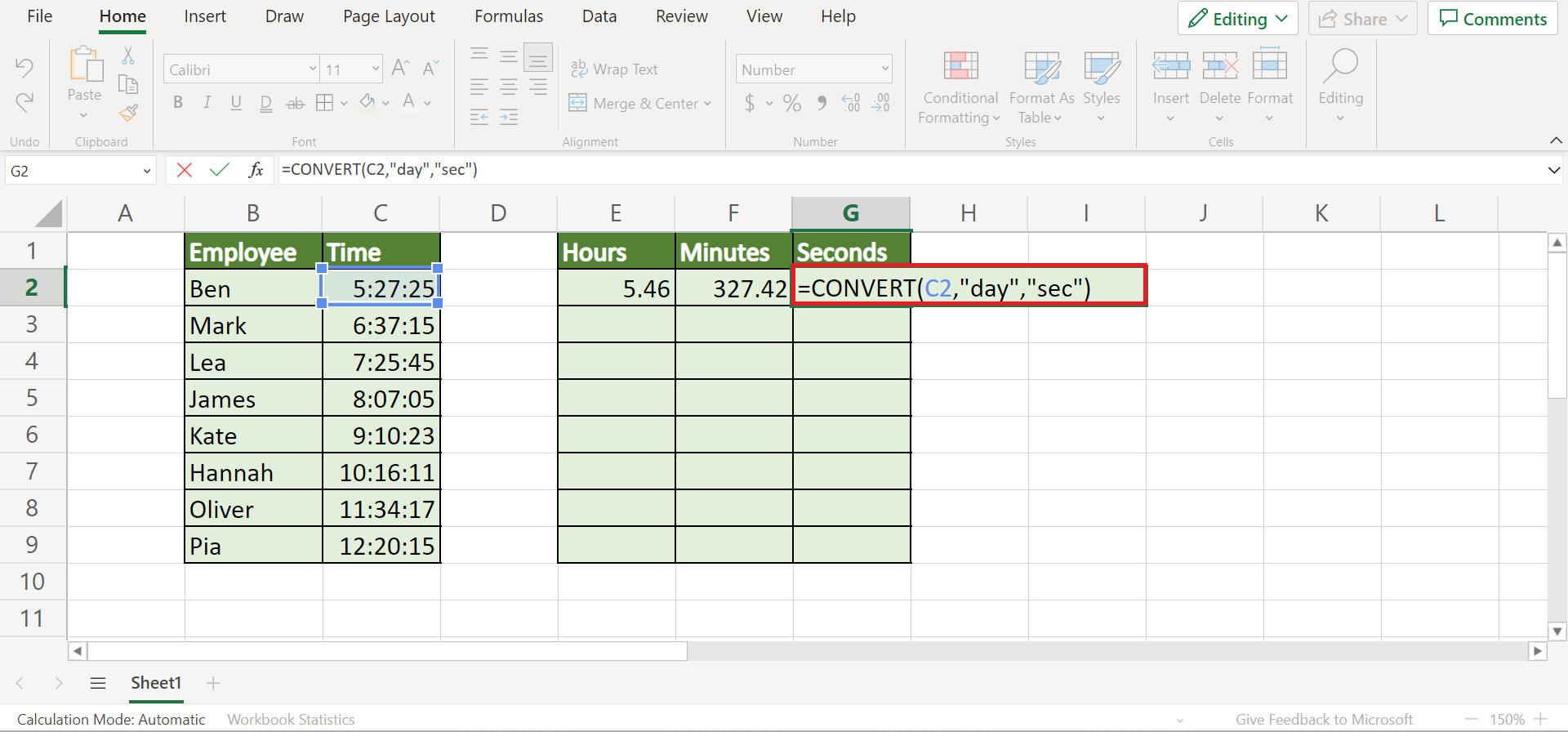Click the Redo arrow icon

click(24, 102)
